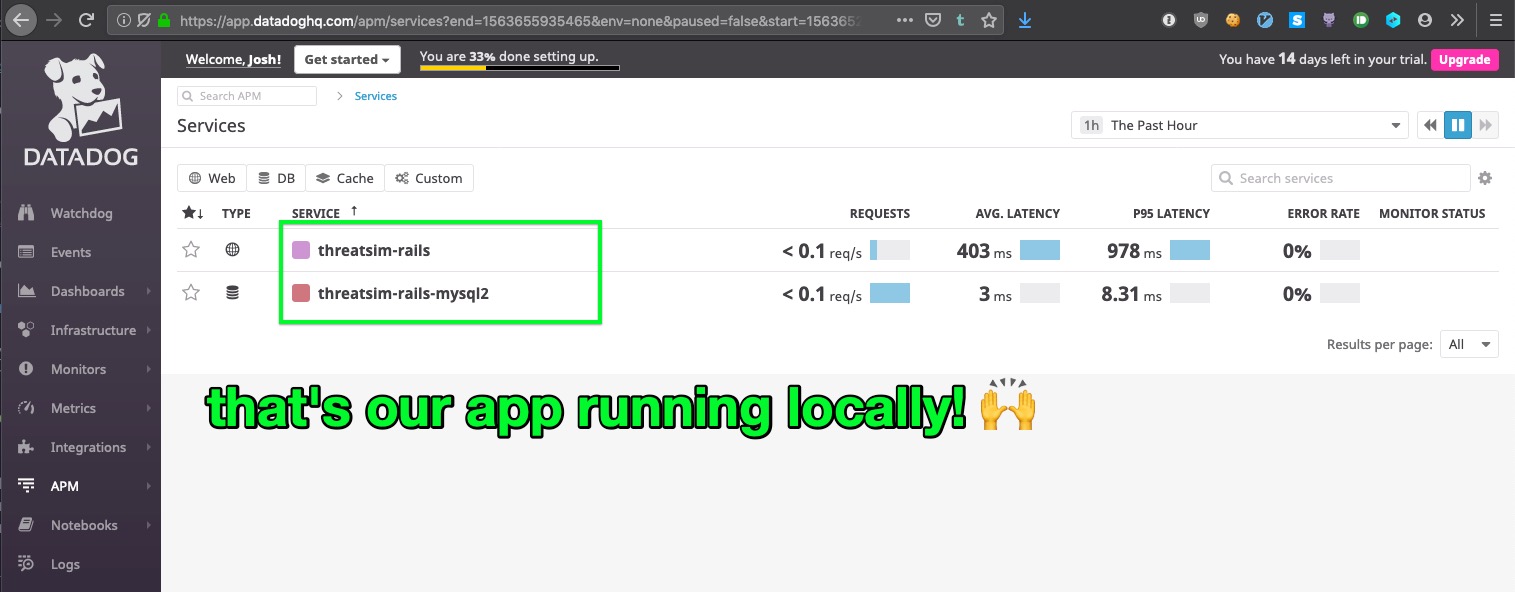The image size is (1515, 592).
Task: Click the Pocket save icon in address bar
Action: pos(932,19)
